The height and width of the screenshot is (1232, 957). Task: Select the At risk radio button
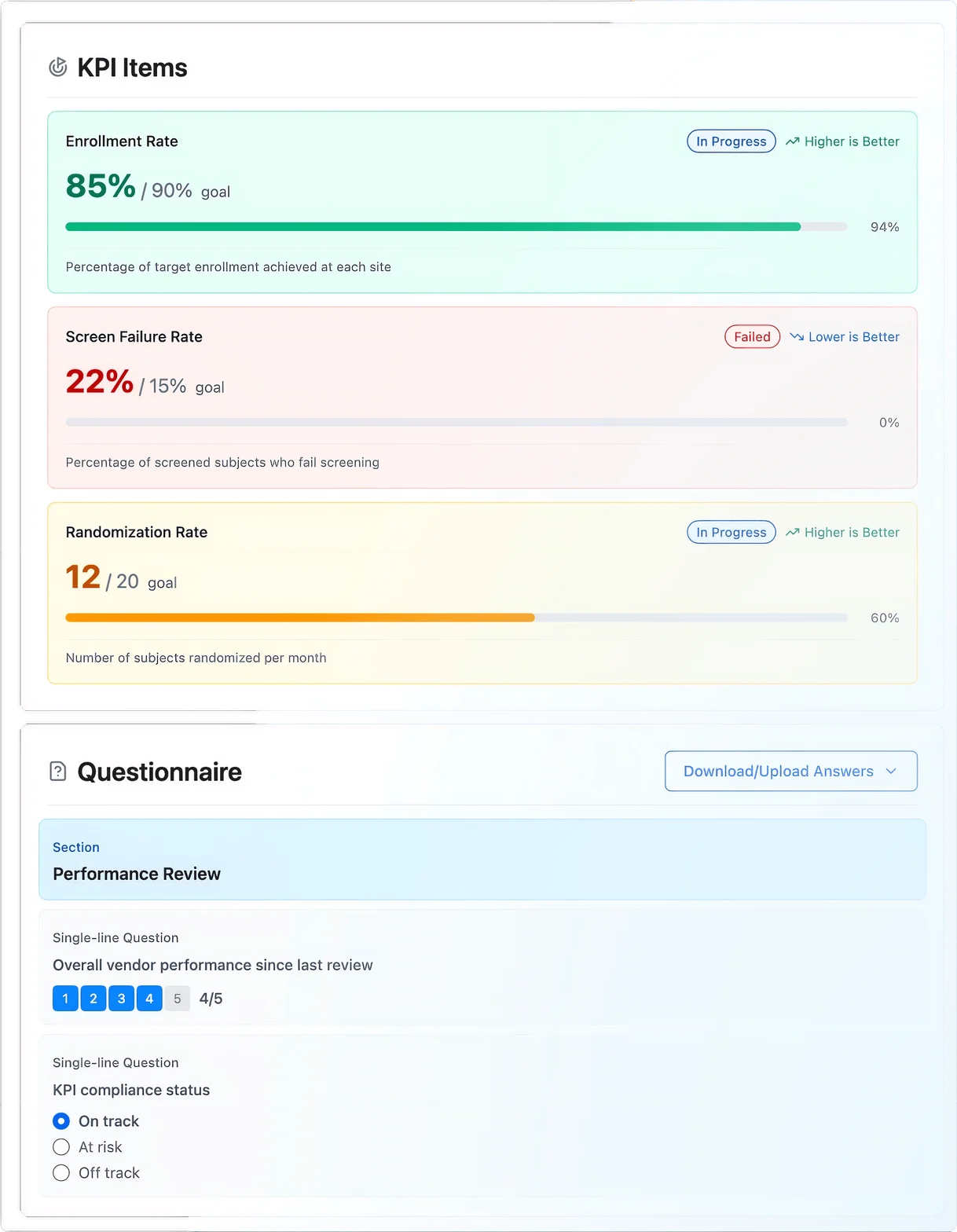click(x=61, y=1147)
